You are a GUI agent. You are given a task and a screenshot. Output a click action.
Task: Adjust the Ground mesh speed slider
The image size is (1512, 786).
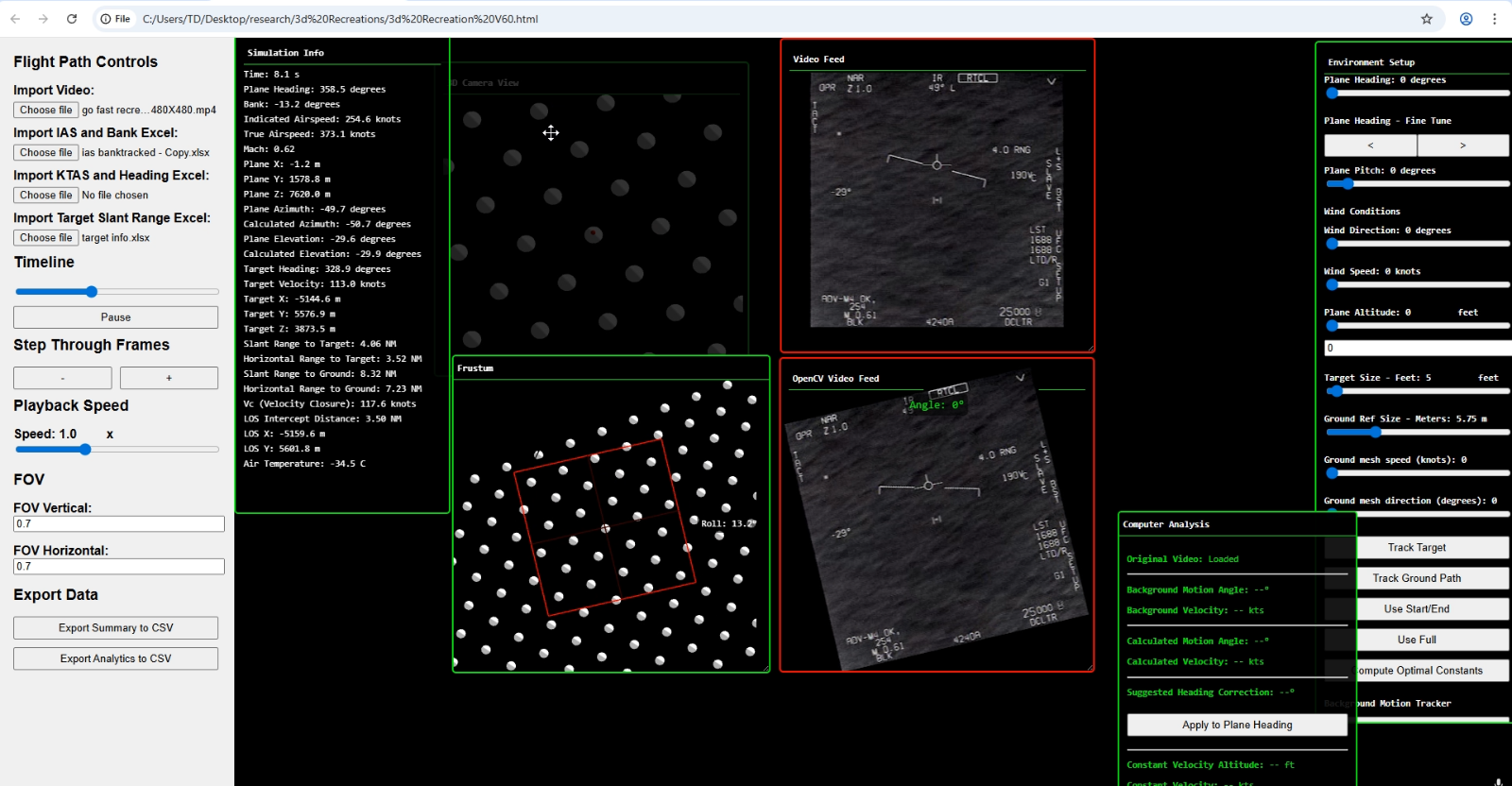[x=1417, y=473]
